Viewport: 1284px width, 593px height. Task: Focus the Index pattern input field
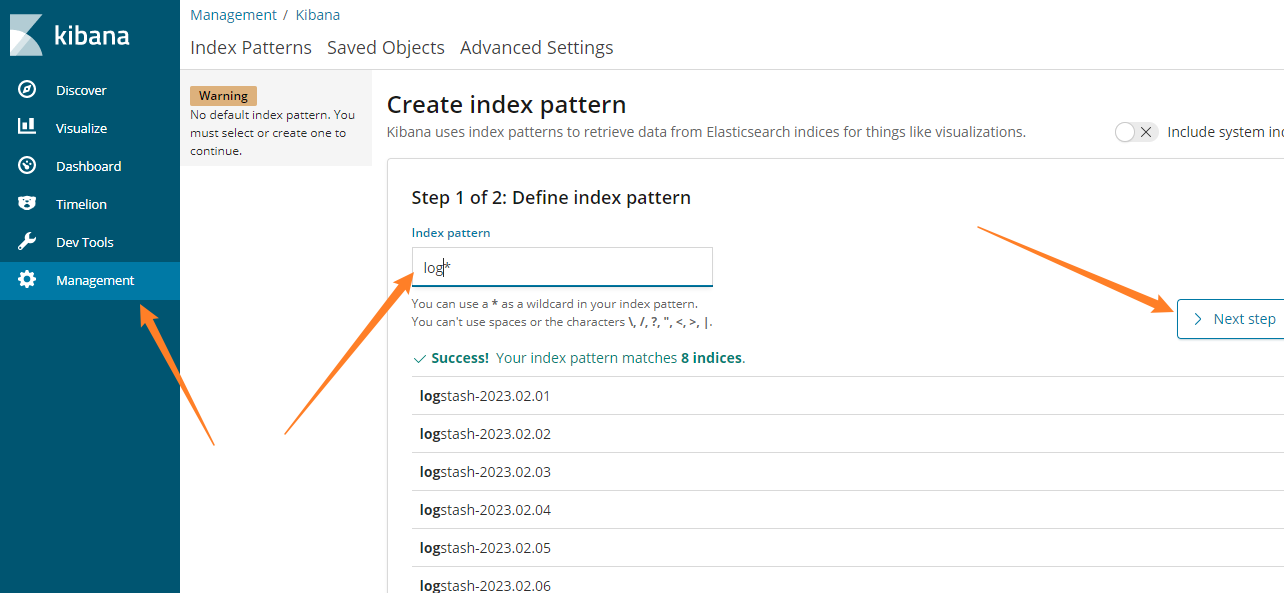tap(562, 267)
